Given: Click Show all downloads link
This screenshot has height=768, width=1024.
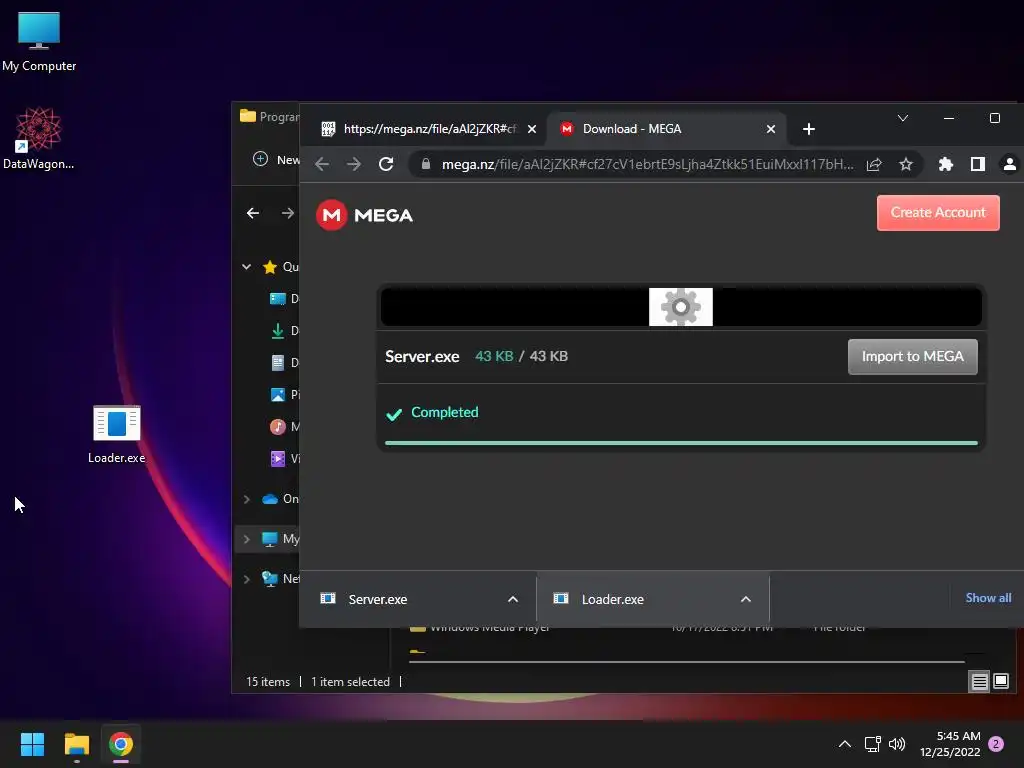Looking at the screenshot, I should [x=988, y=598].
